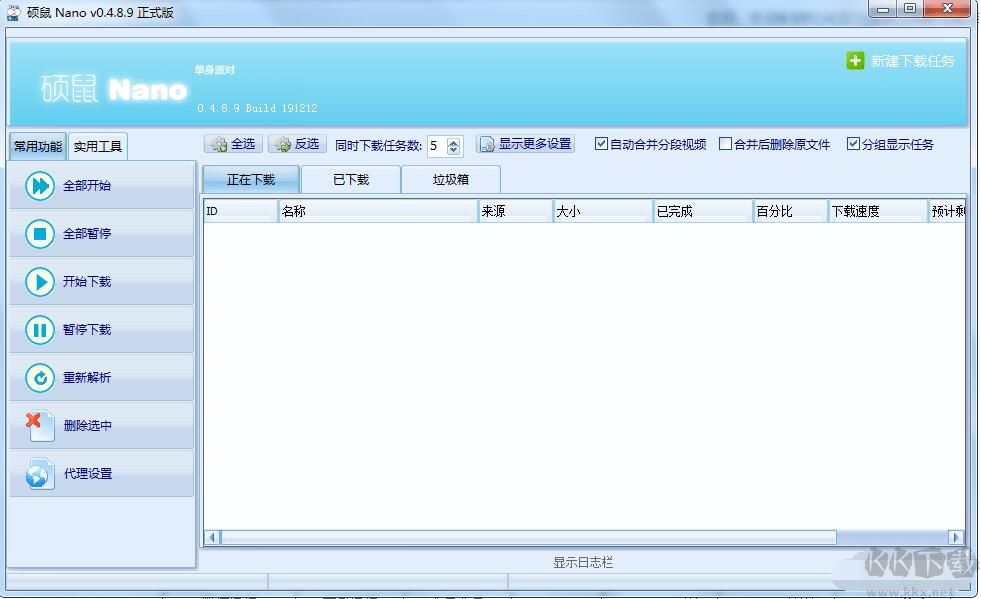Image resolution: width=981 pixels, height=599 pixels.
Task: Minimize the 硕鼠 Nano window
Action: (x=883, y=9)
